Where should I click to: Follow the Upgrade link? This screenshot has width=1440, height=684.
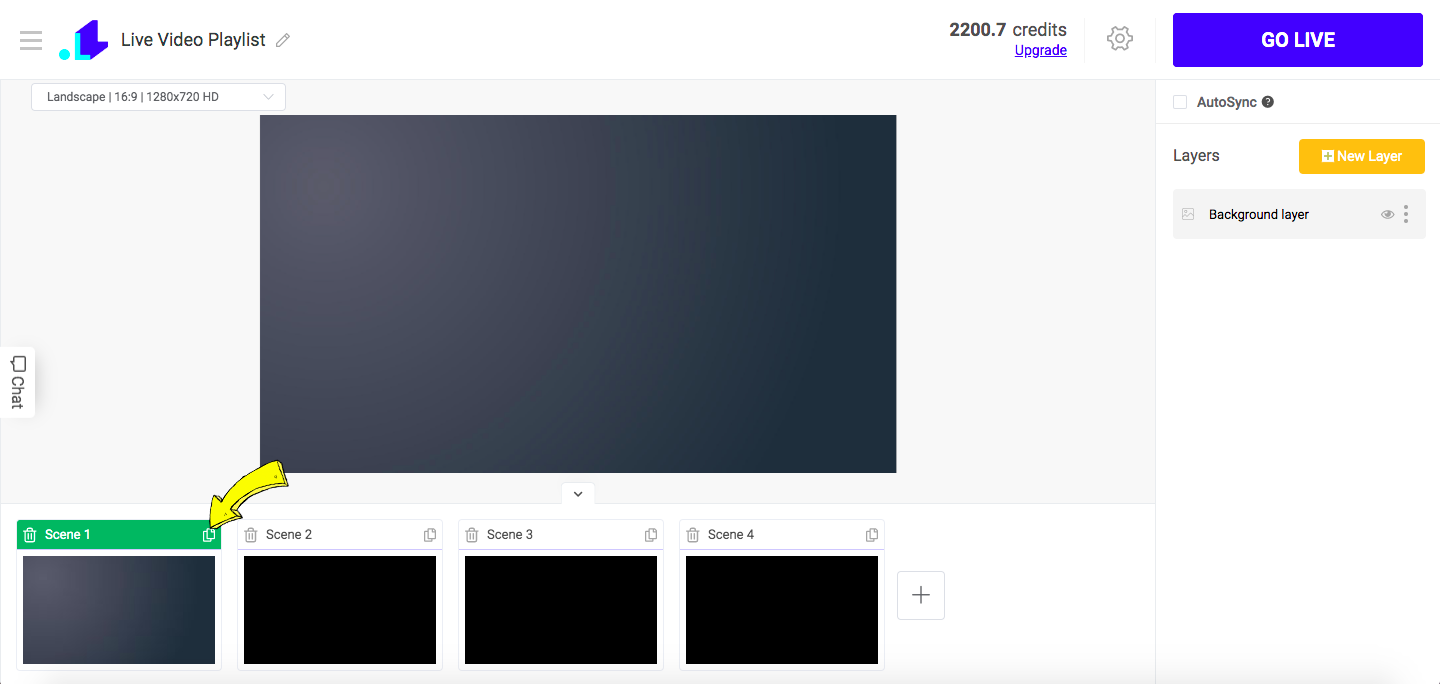click(x=1041, y=51)
